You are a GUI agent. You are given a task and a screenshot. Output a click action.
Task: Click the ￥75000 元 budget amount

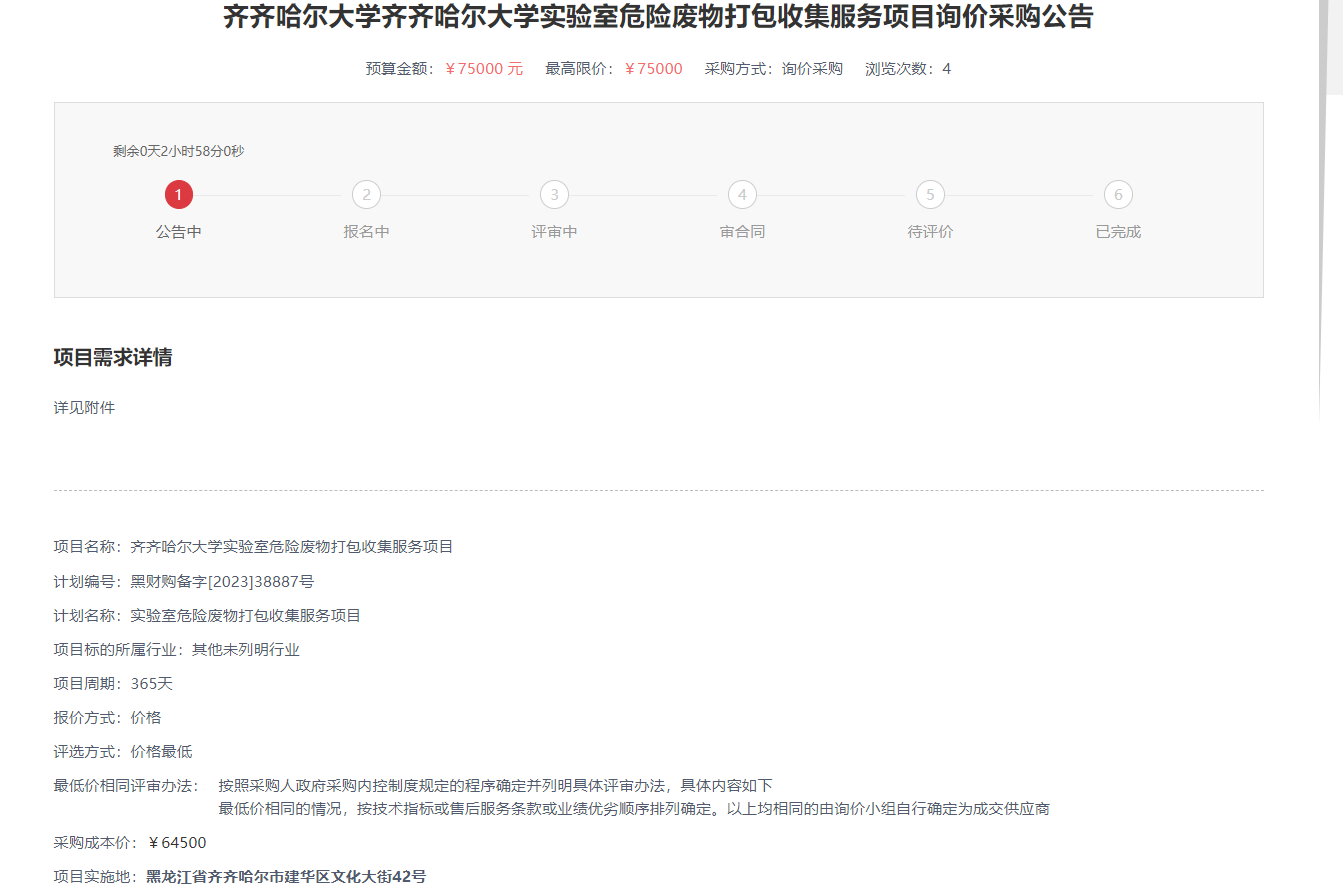483,69
